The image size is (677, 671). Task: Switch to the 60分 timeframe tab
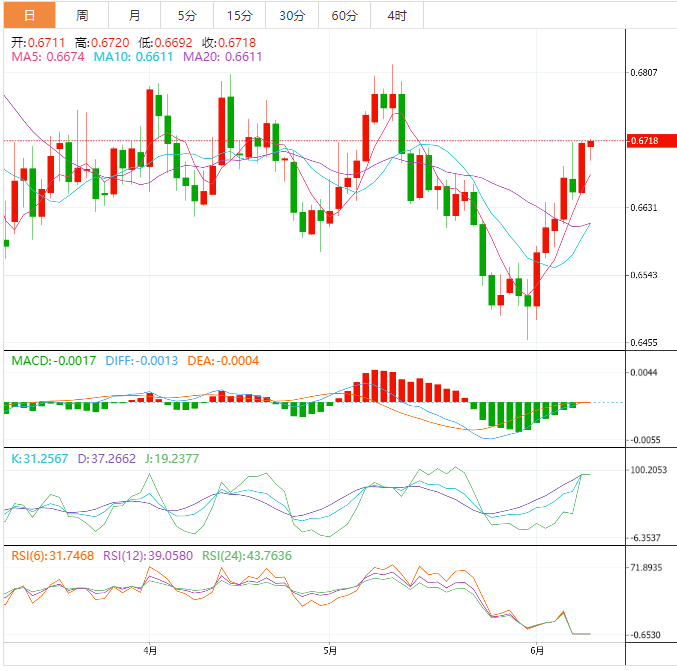344,15
